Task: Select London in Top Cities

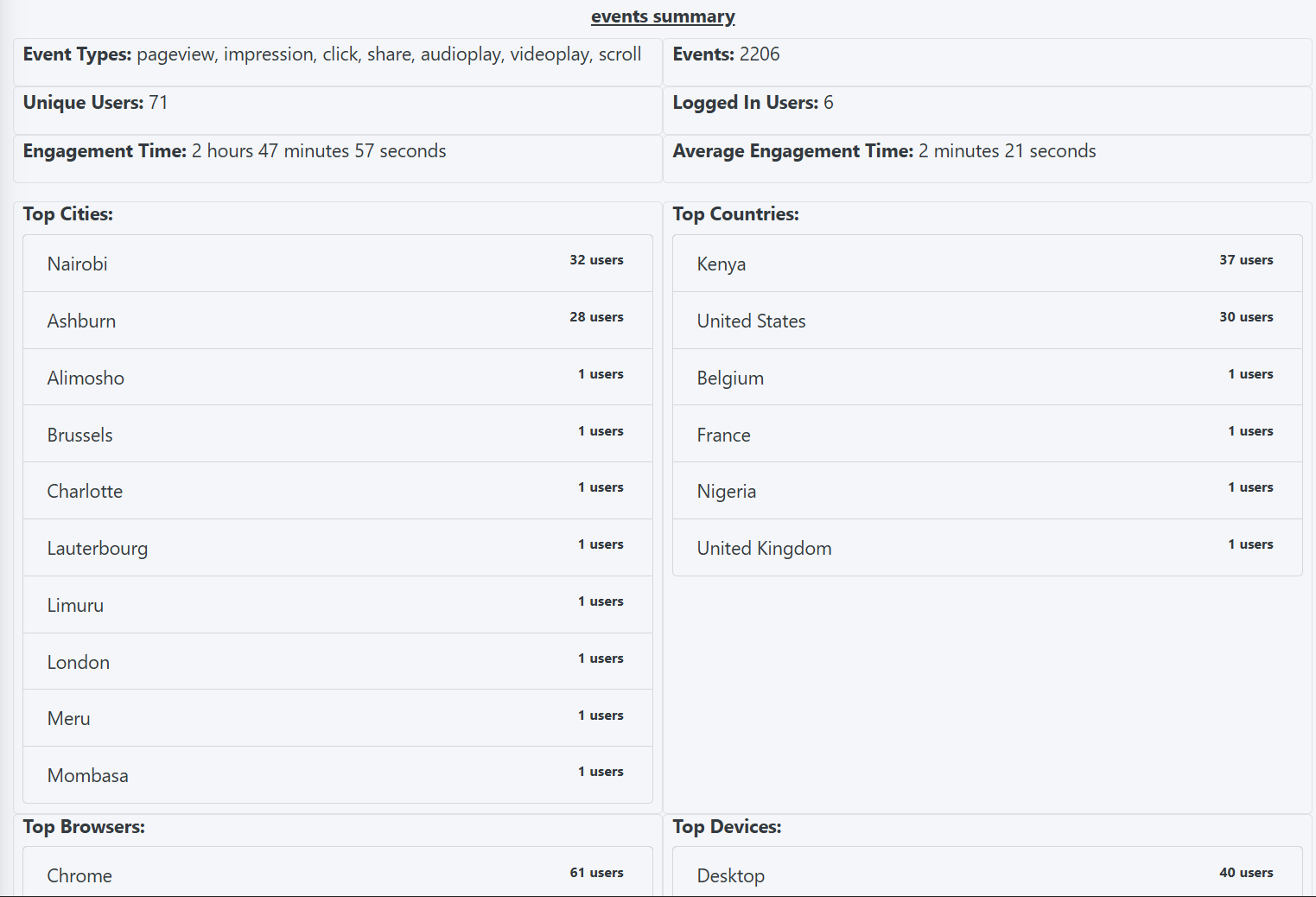Action: pyautogui.click(x=337, y=662)
